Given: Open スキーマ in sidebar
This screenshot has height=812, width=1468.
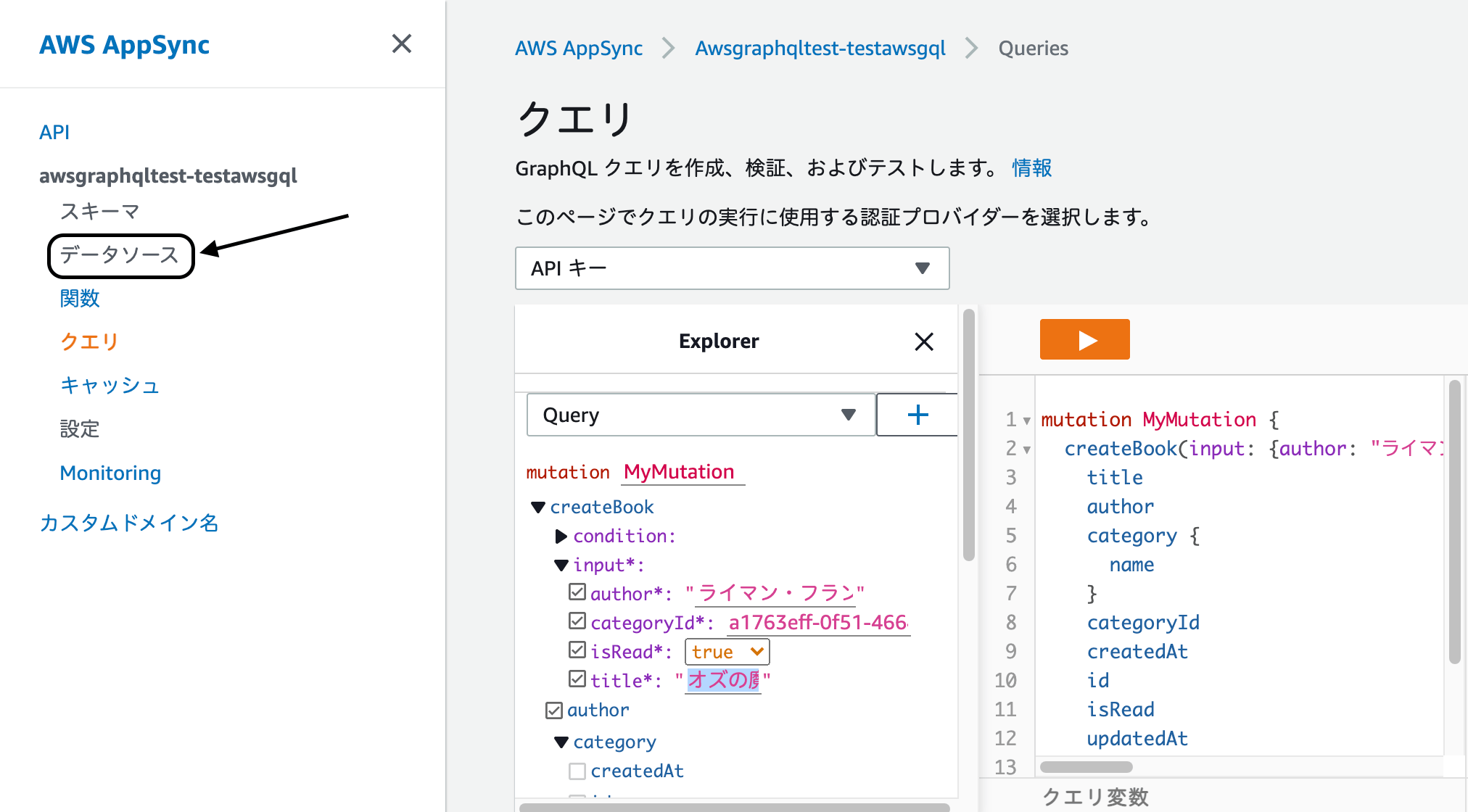Looking at the screenshot, I should click(x=99, y=211).
